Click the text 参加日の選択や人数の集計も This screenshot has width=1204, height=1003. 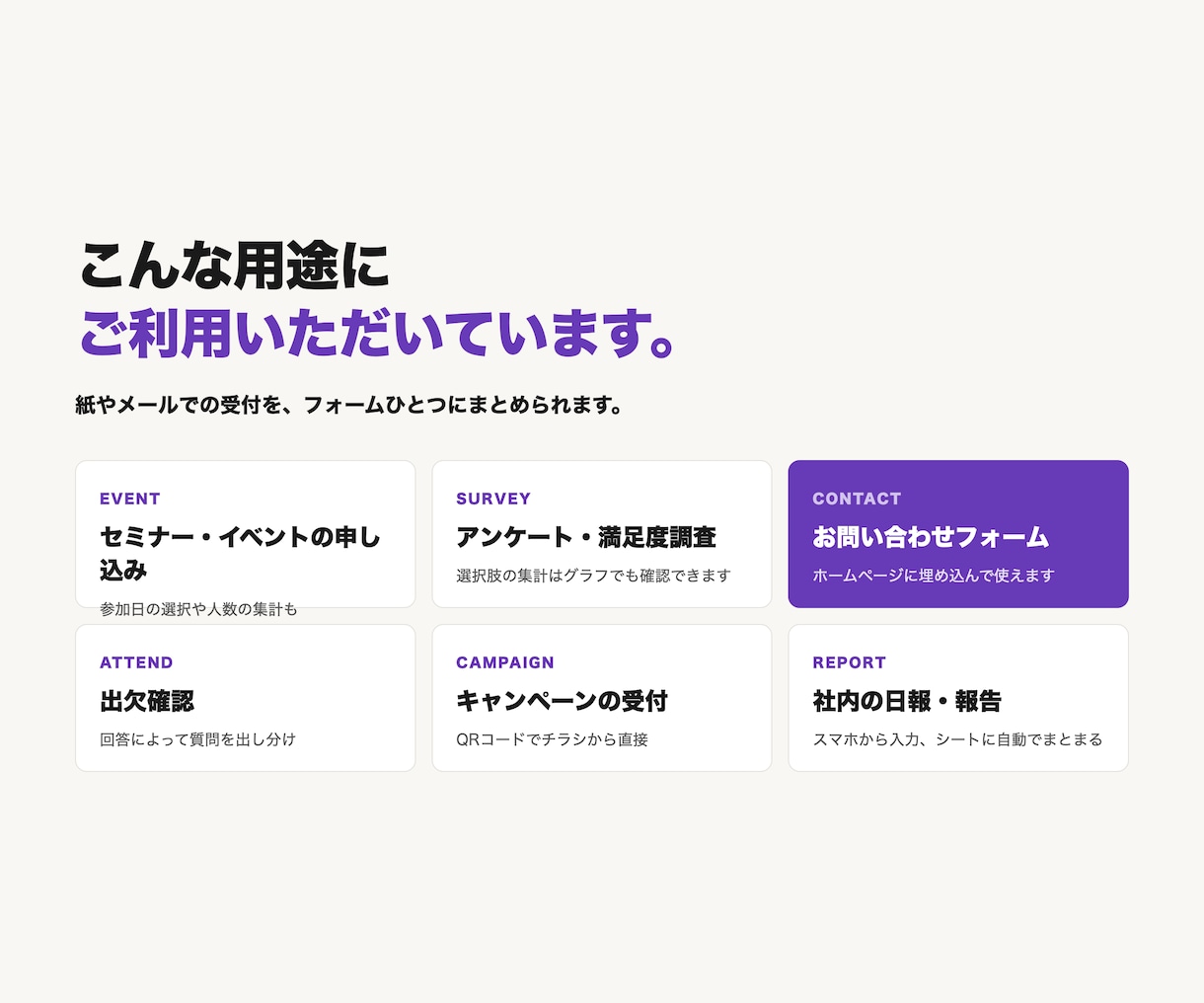[198, 609]
